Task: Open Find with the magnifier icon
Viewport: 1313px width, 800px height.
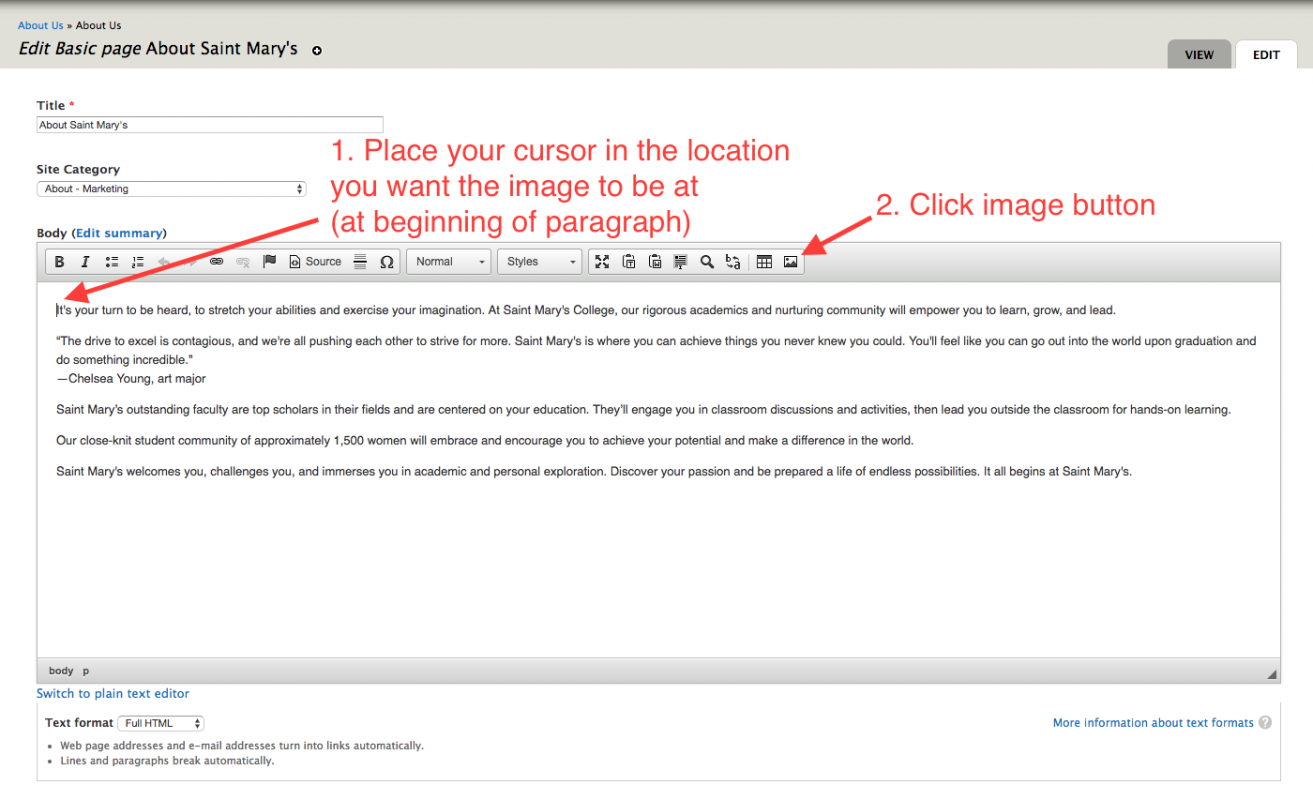Action: pos(707,262)
